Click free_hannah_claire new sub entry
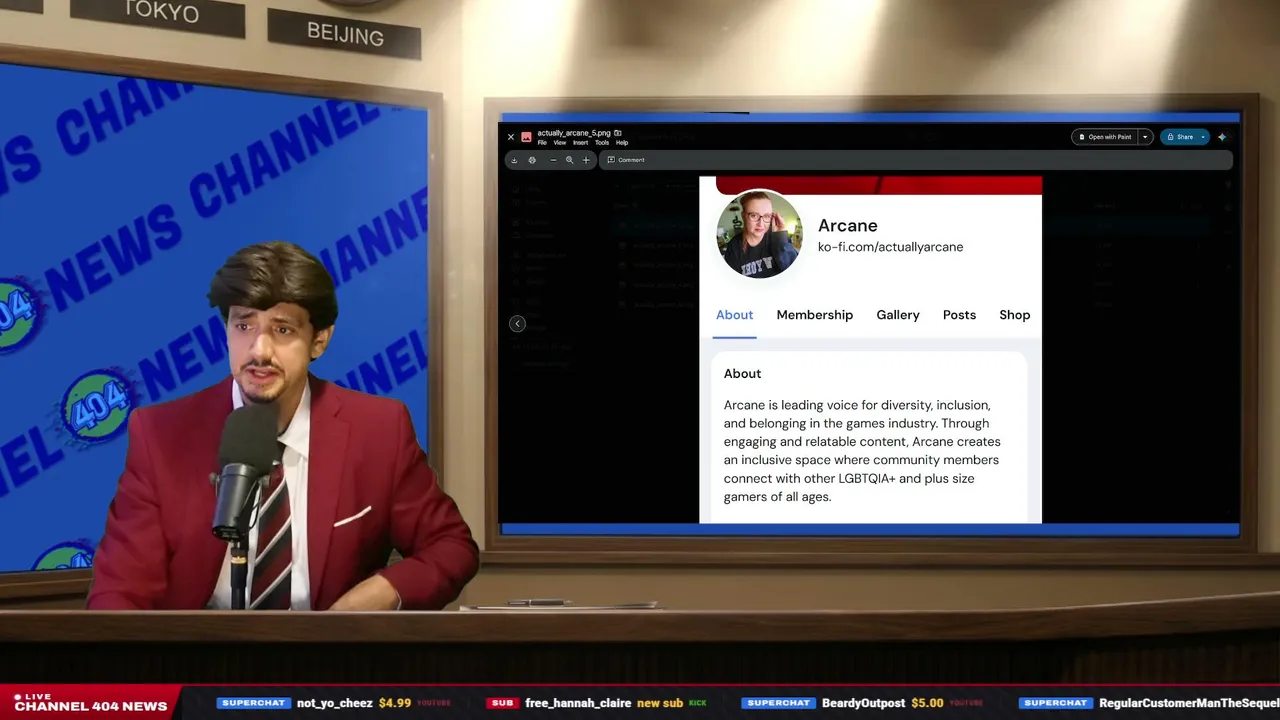 pyautogui.click(x=596, y=703)
